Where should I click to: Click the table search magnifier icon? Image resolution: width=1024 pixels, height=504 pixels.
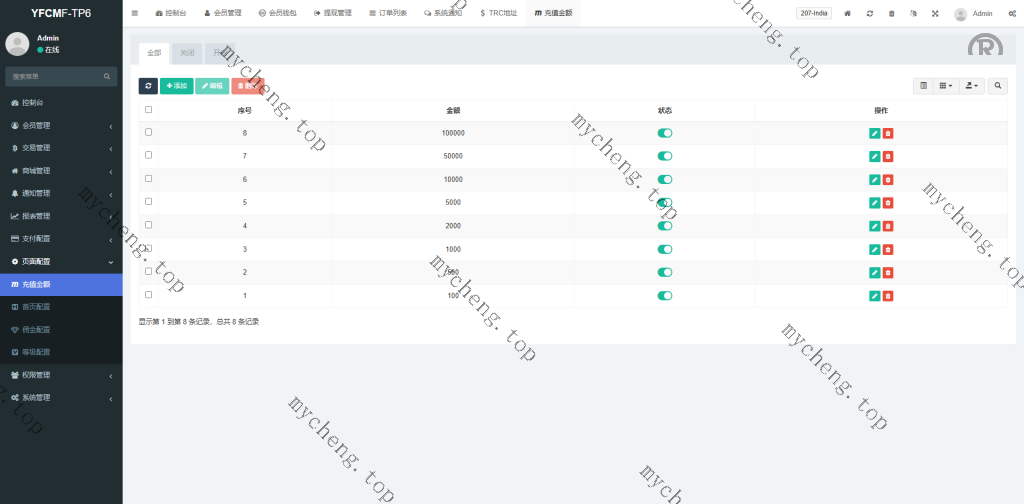point(998,86)
